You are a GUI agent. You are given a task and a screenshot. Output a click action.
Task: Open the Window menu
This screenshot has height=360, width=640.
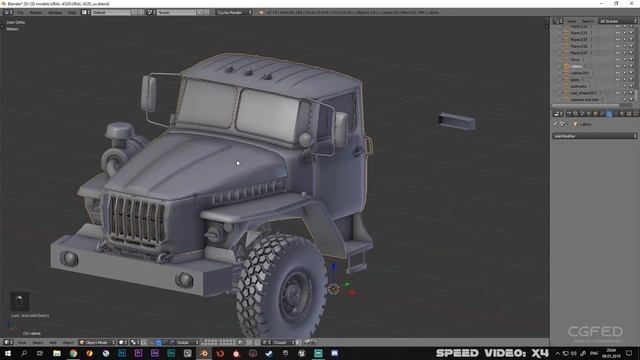55,12
